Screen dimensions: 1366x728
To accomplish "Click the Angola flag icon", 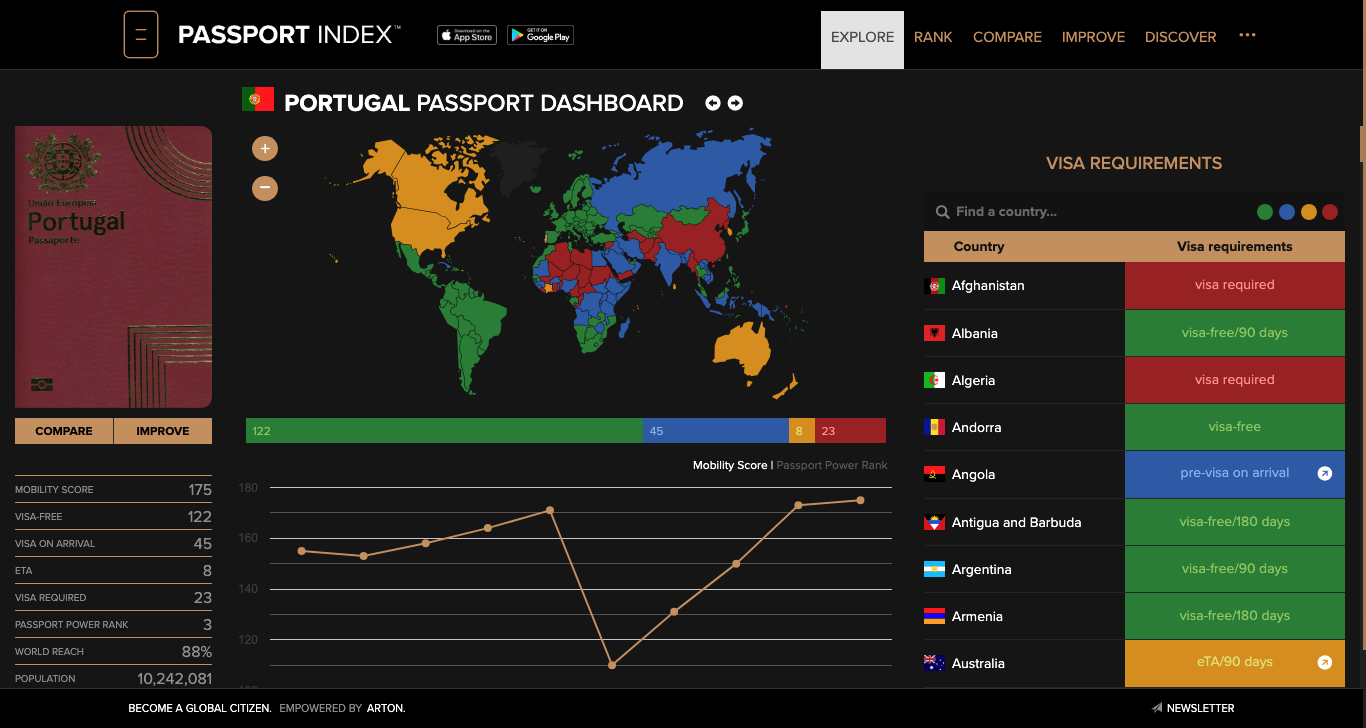I will 935,475.
